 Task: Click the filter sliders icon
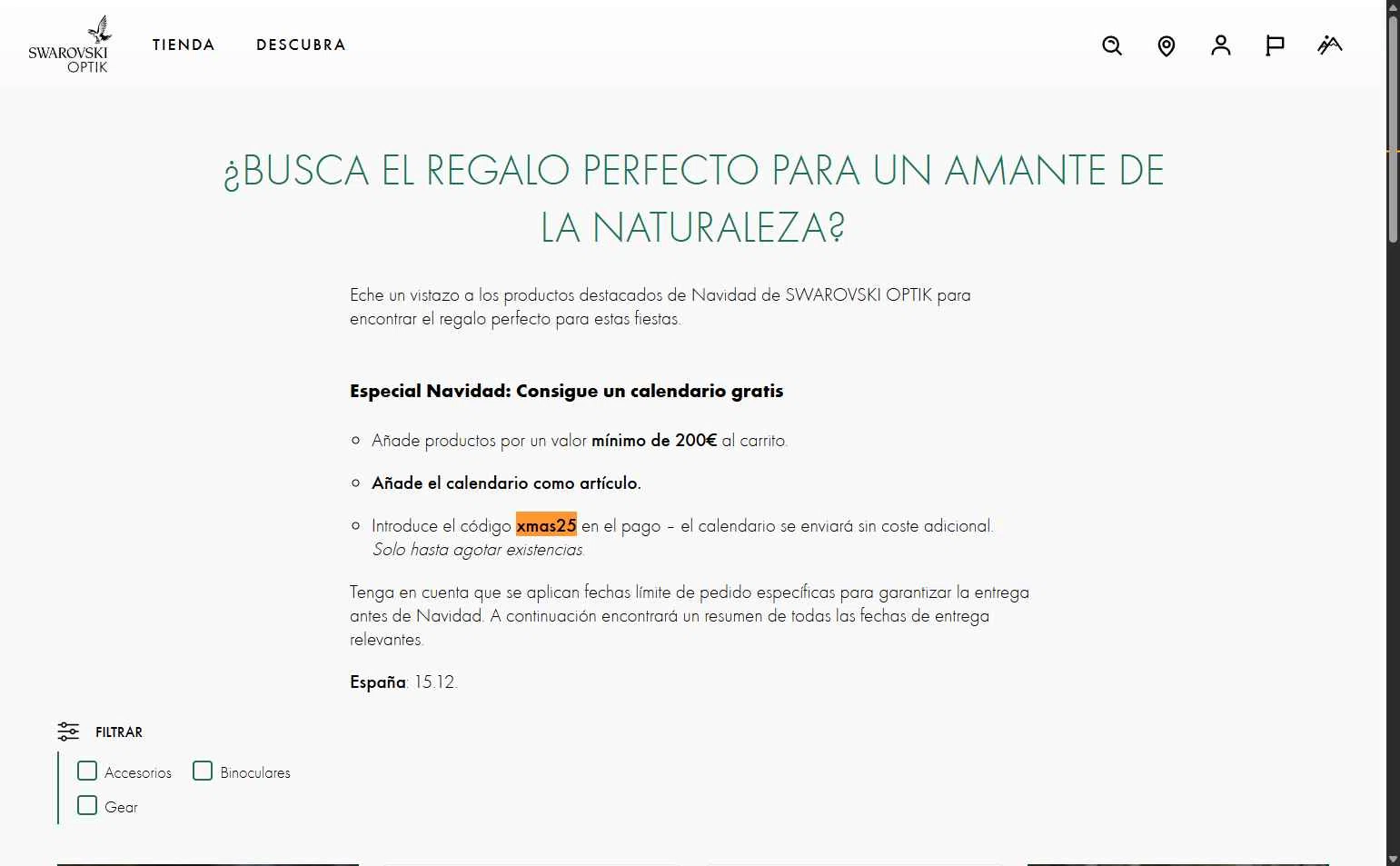coord(68,732)
